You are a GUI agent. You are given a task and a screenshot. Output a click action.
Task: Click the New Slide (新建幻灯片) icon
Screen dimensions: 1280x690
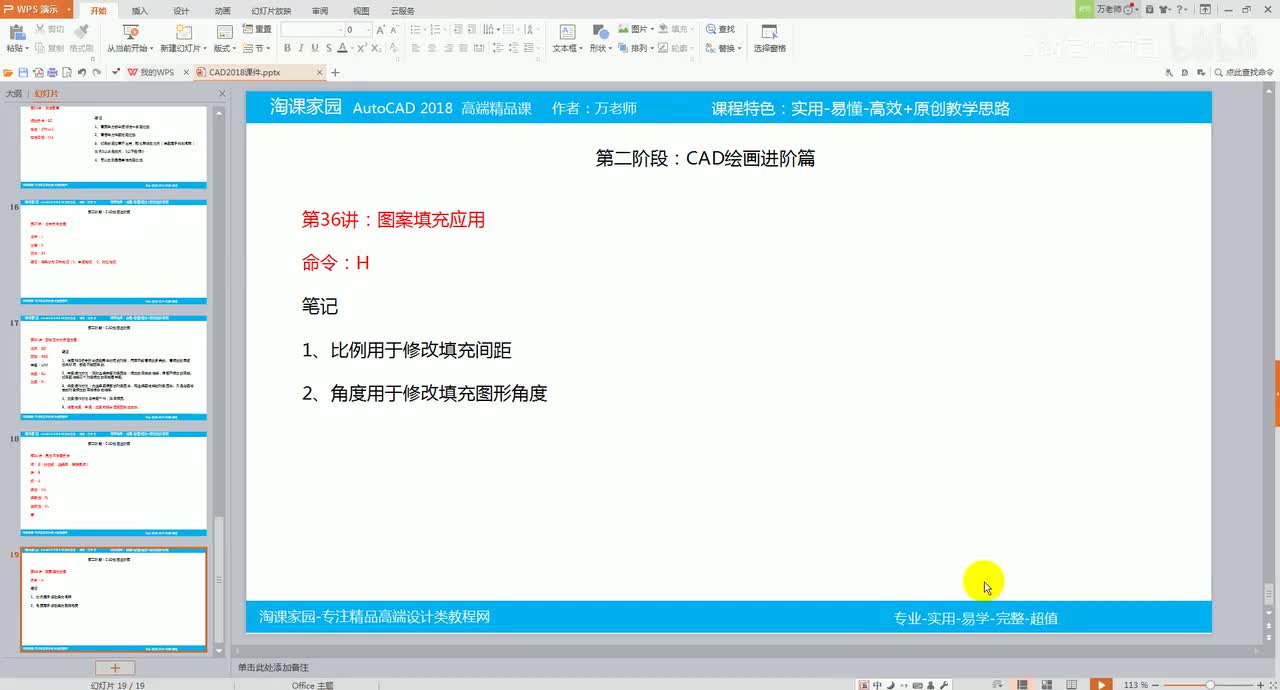(183, 32)
